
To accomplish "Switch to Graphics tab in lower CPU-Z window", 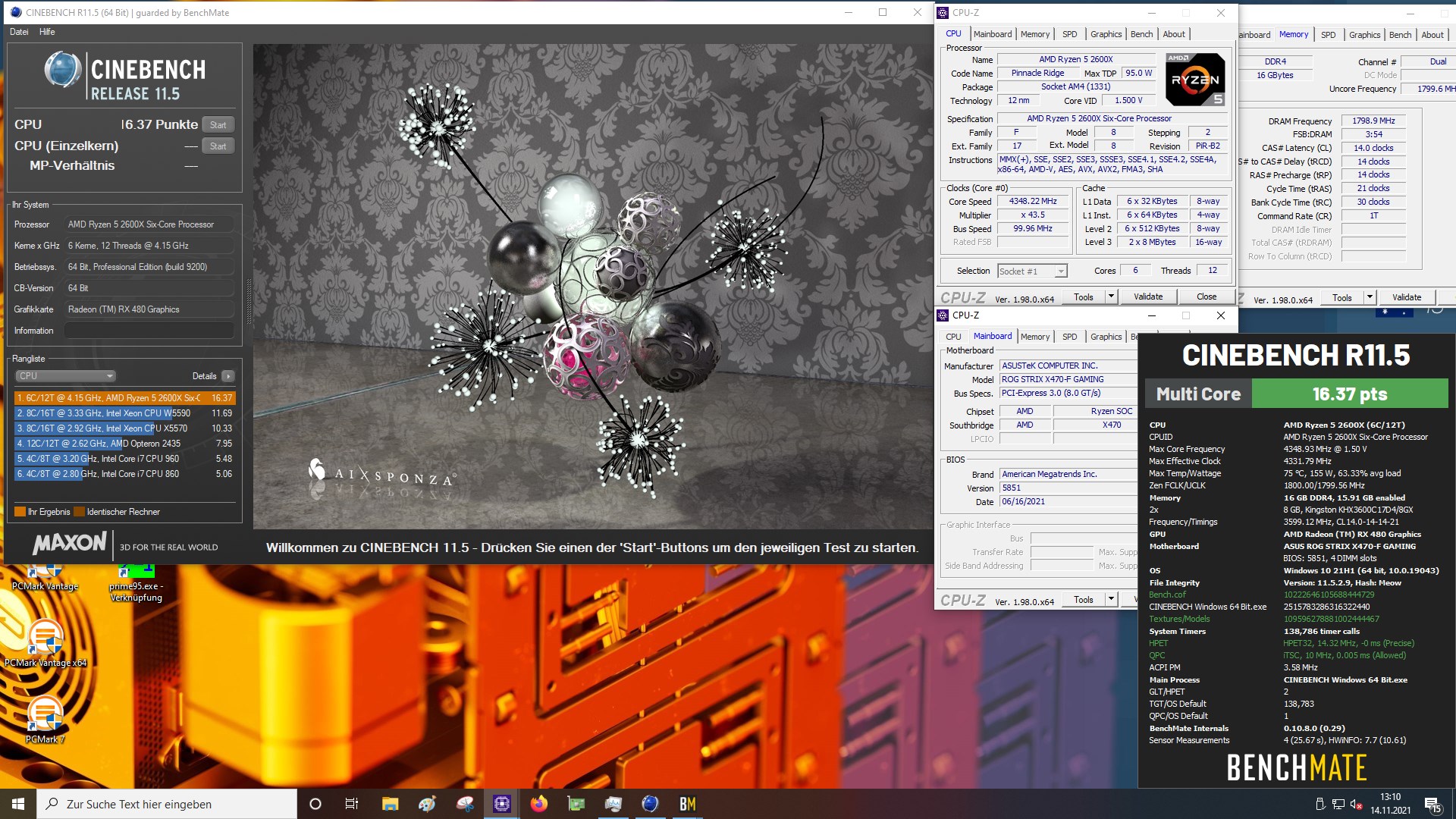I will [x=1106, y=337].
